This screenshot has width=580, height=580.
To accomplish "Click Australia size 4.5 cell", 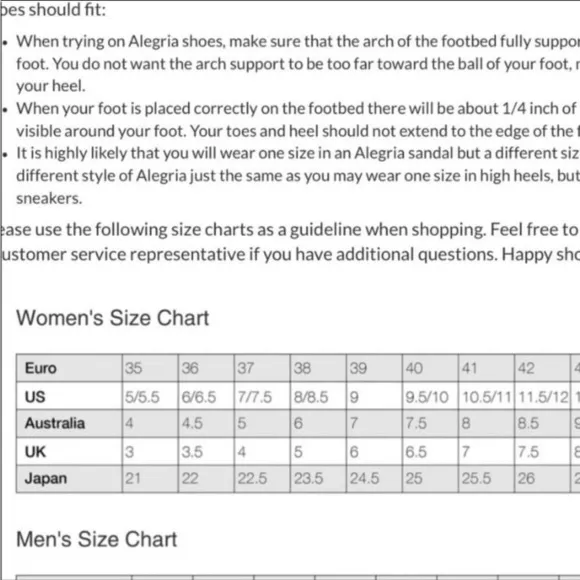I will [206, 424].
